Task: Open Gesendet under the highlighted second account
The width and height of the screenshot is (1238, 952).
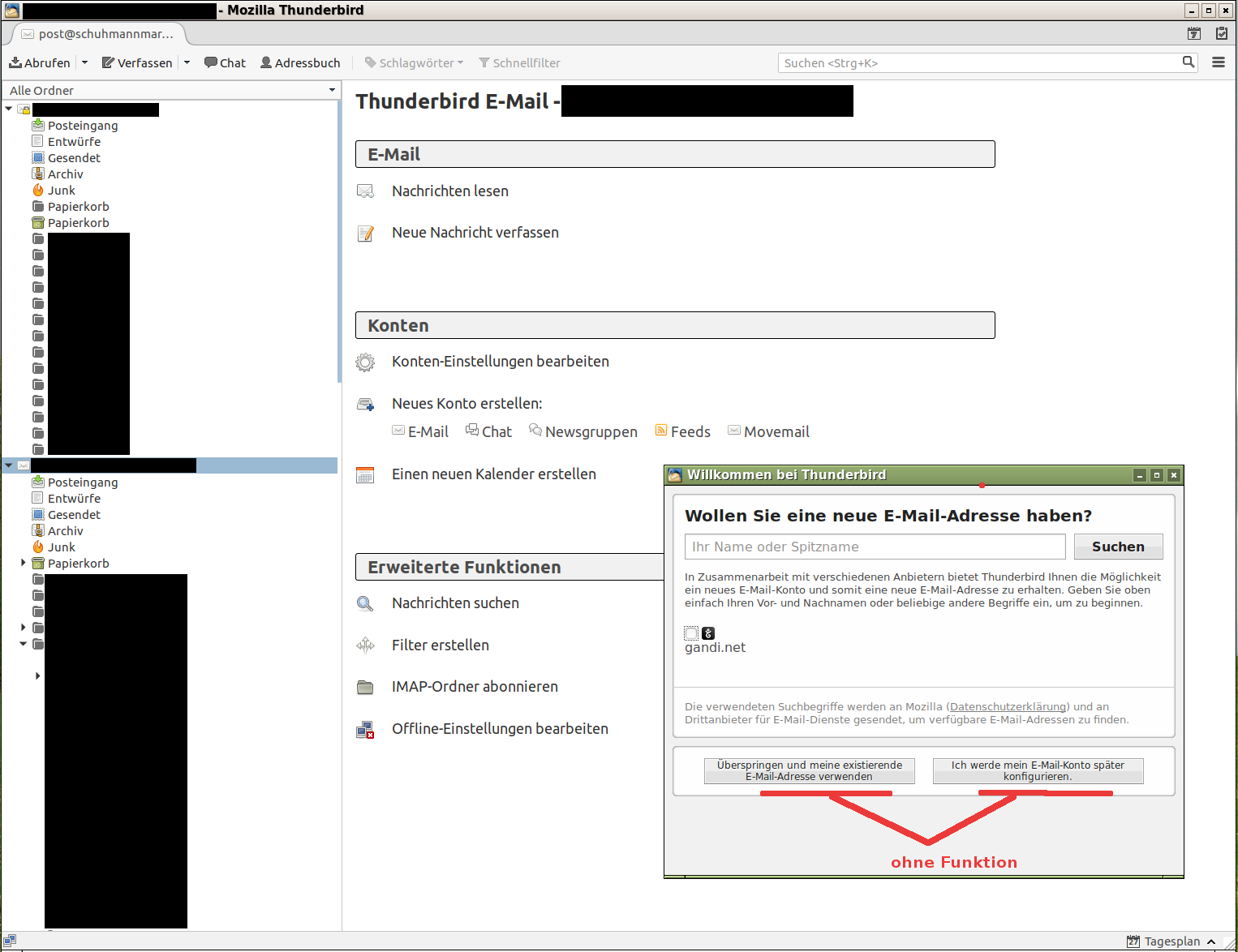Action: (x=74, y=515)
